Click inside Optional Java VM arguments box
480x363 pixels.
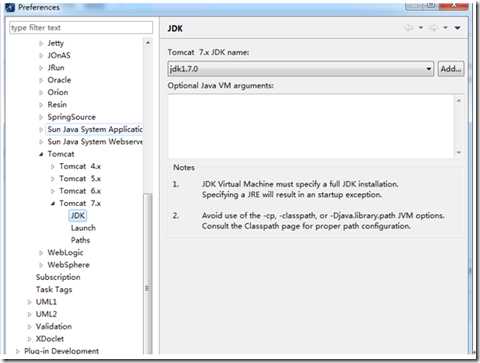[311, 126]
